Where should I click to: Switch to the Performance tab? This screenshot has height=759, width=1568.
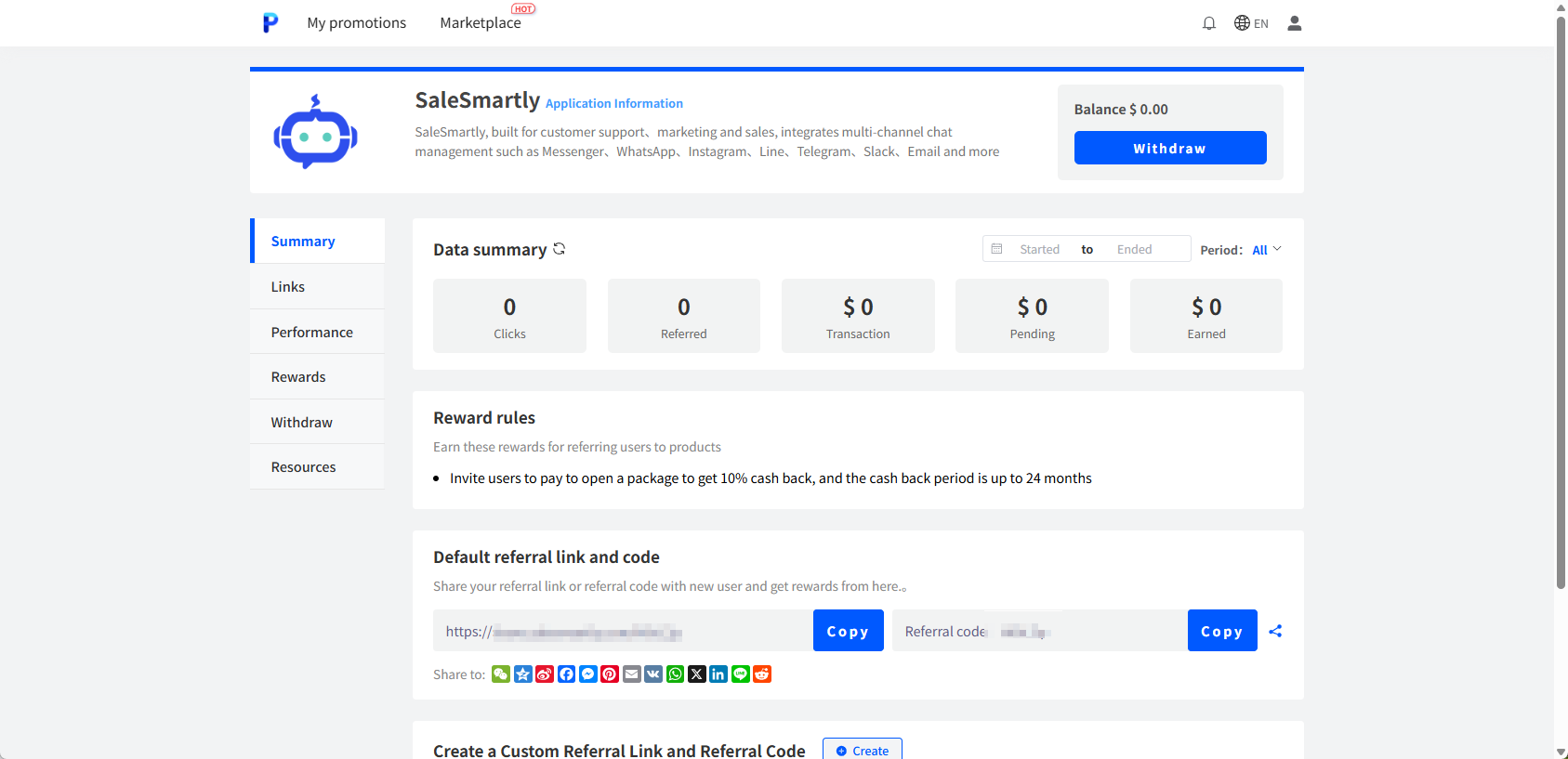click(x=312, y=332)
